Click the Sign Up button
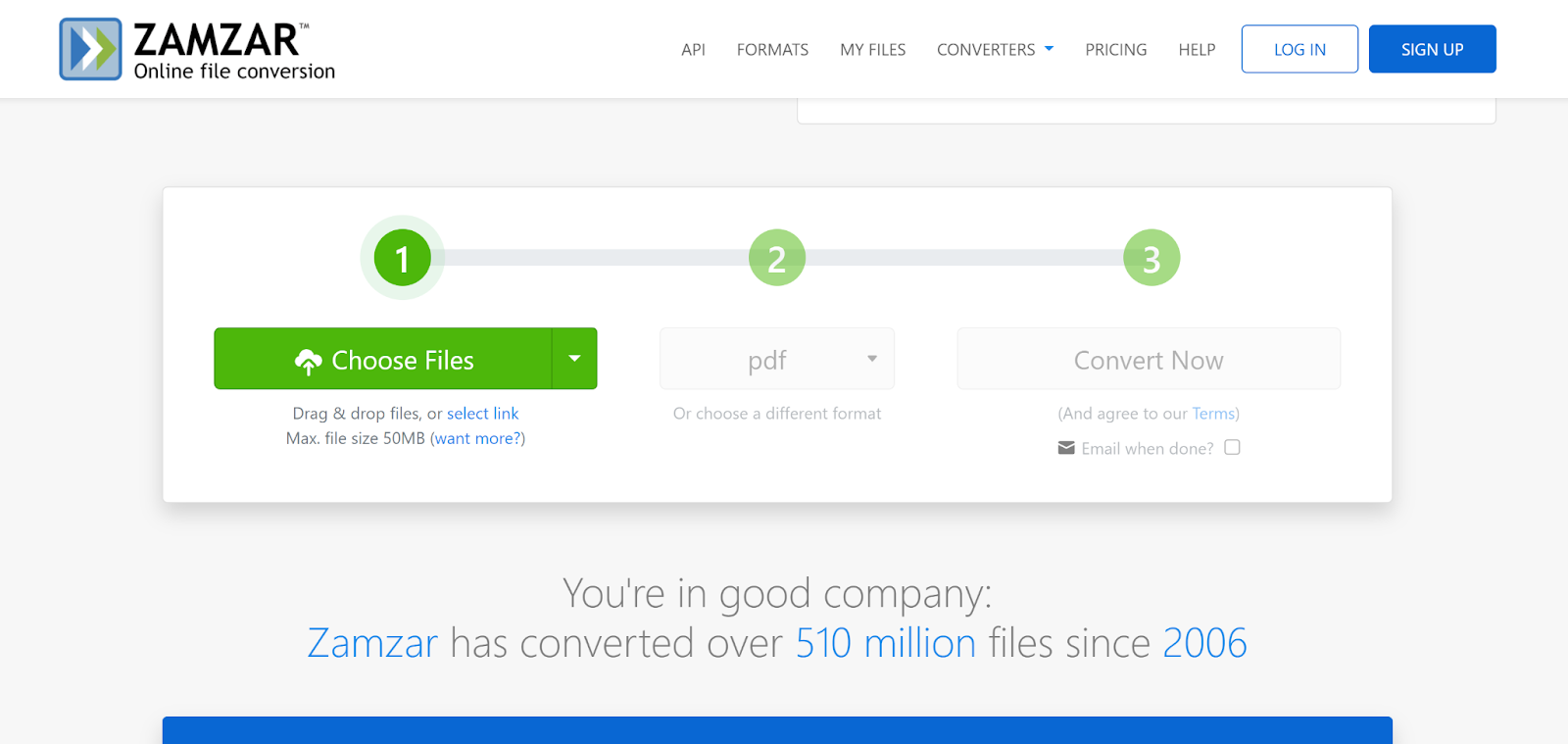The image size is (1568, 744). [1432, 49]
